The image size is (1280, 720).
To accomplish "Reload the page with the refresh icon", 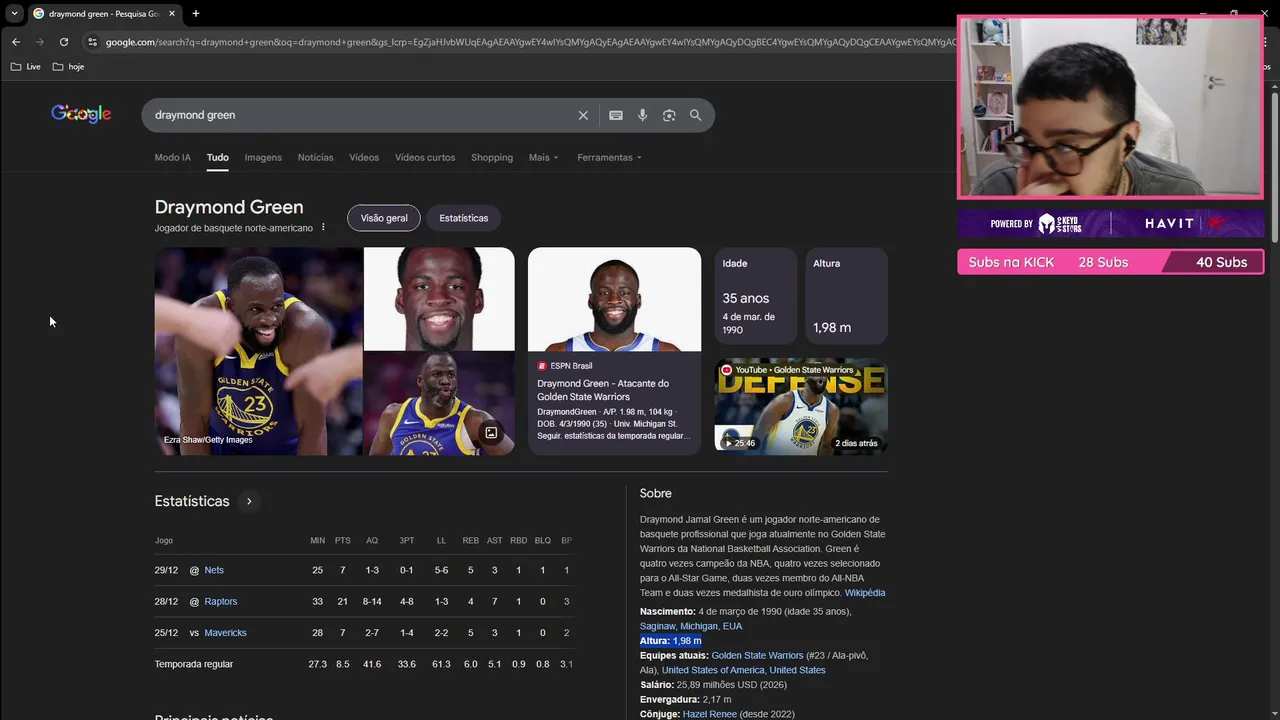I will [x=64, y=42].
